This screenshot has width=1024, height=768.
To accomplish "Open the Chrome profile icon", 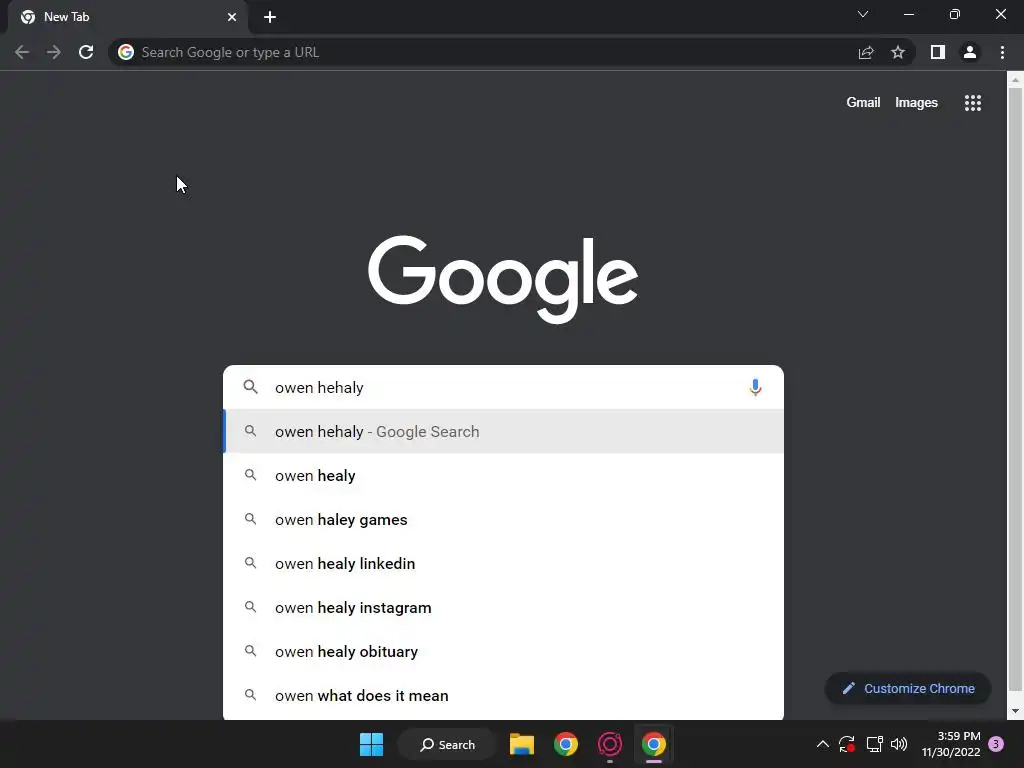I will [970, 52].
